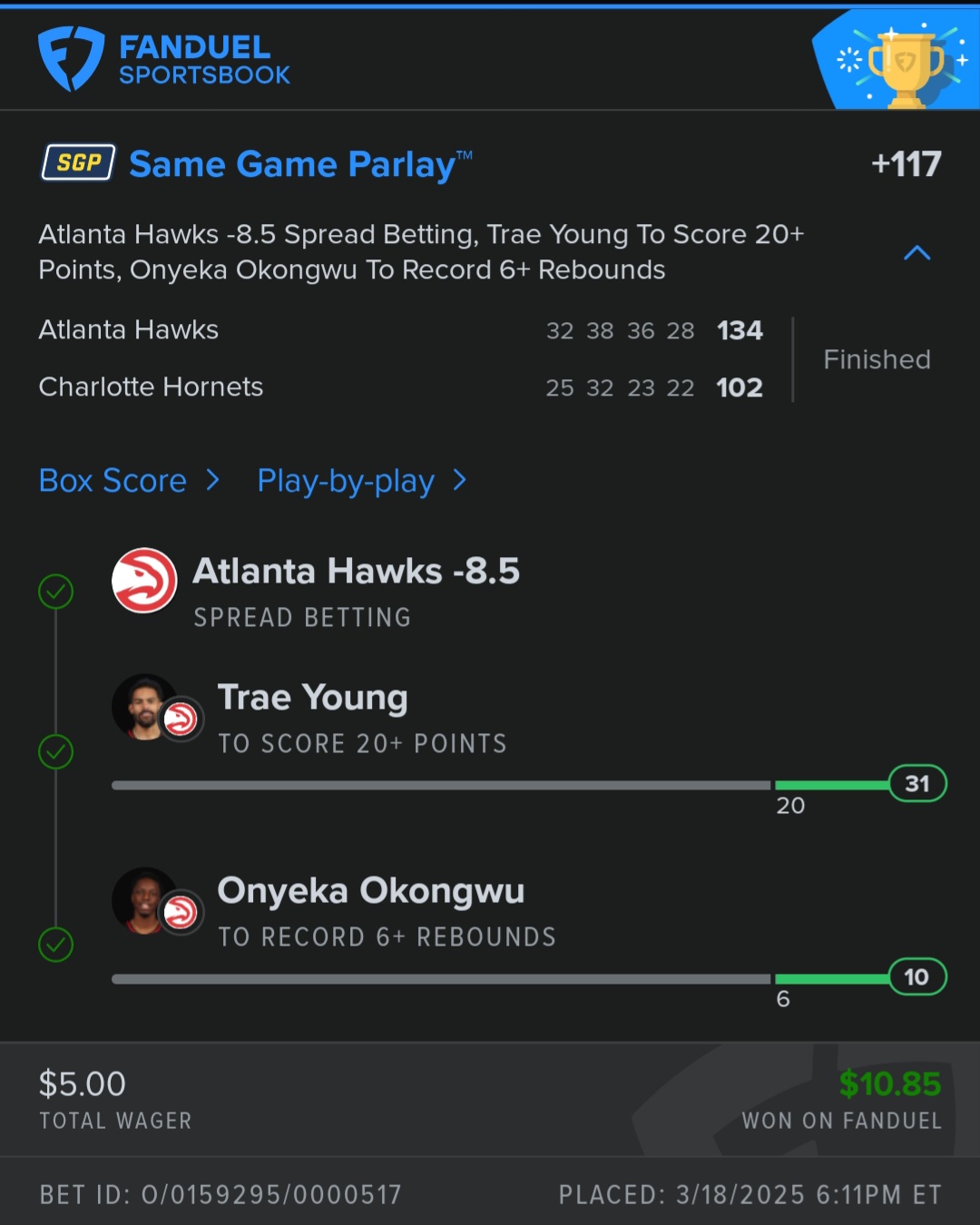Screen dimensions: 980x1225
Task: Tap Hawks badge on Okongwu's photo
Action: click(x=181, y=912)
